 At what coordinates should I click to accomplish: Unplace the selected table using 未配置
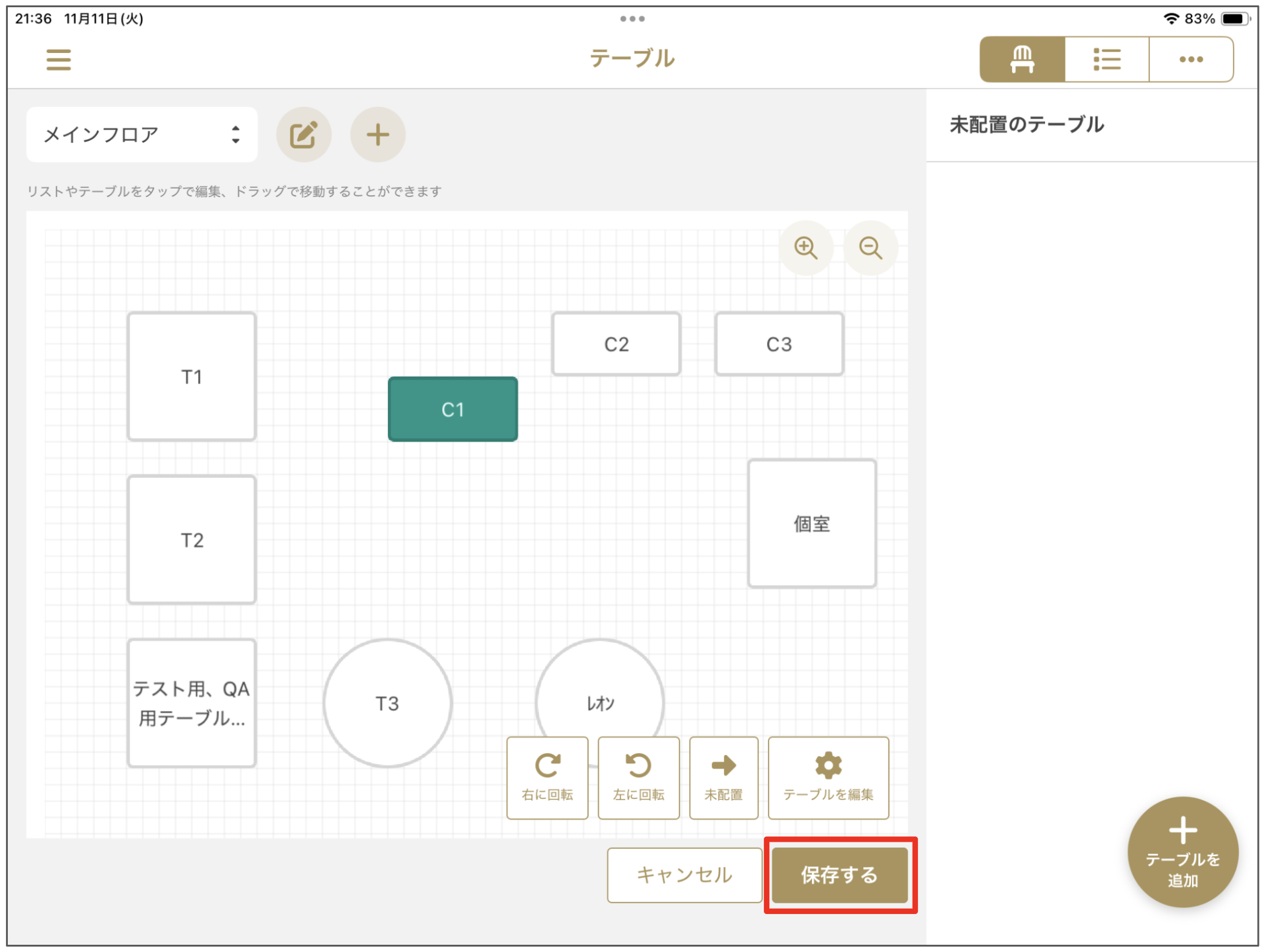click(x=723, y=777)
